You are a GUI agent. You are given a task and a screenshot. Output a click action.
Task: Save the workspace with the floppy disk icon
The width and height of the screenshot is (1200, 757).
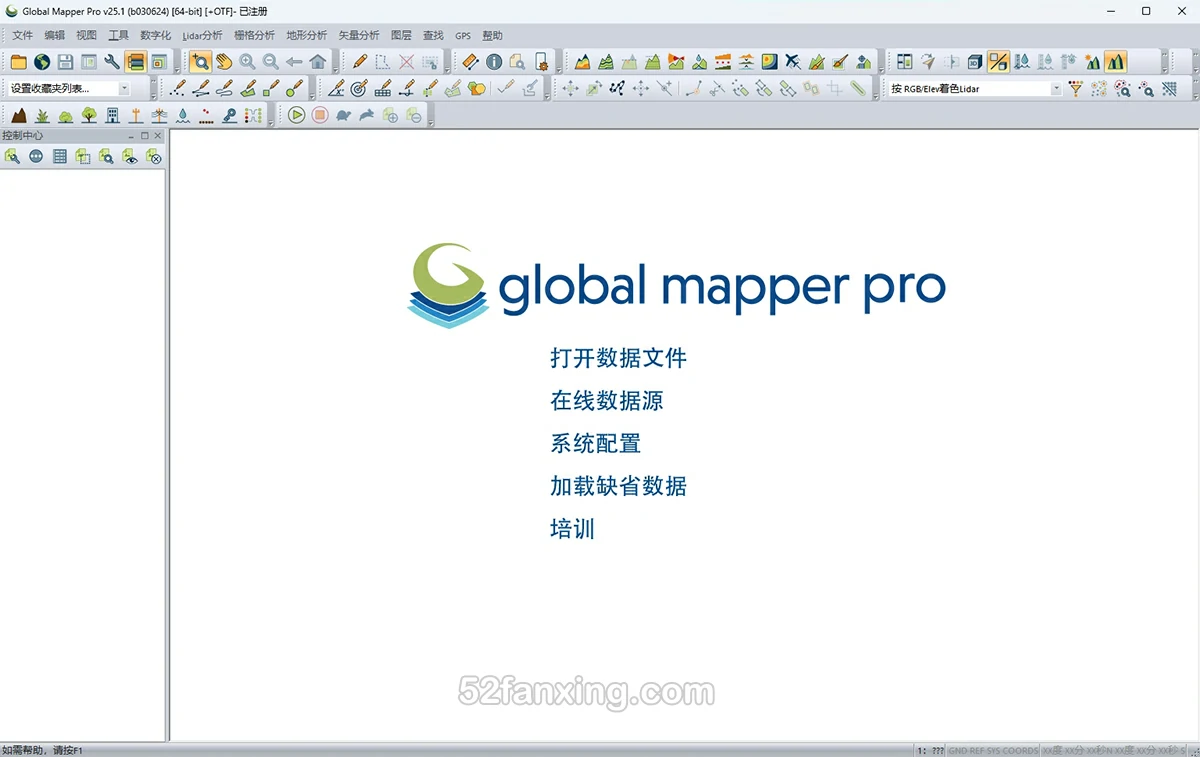tap(65, 62)
